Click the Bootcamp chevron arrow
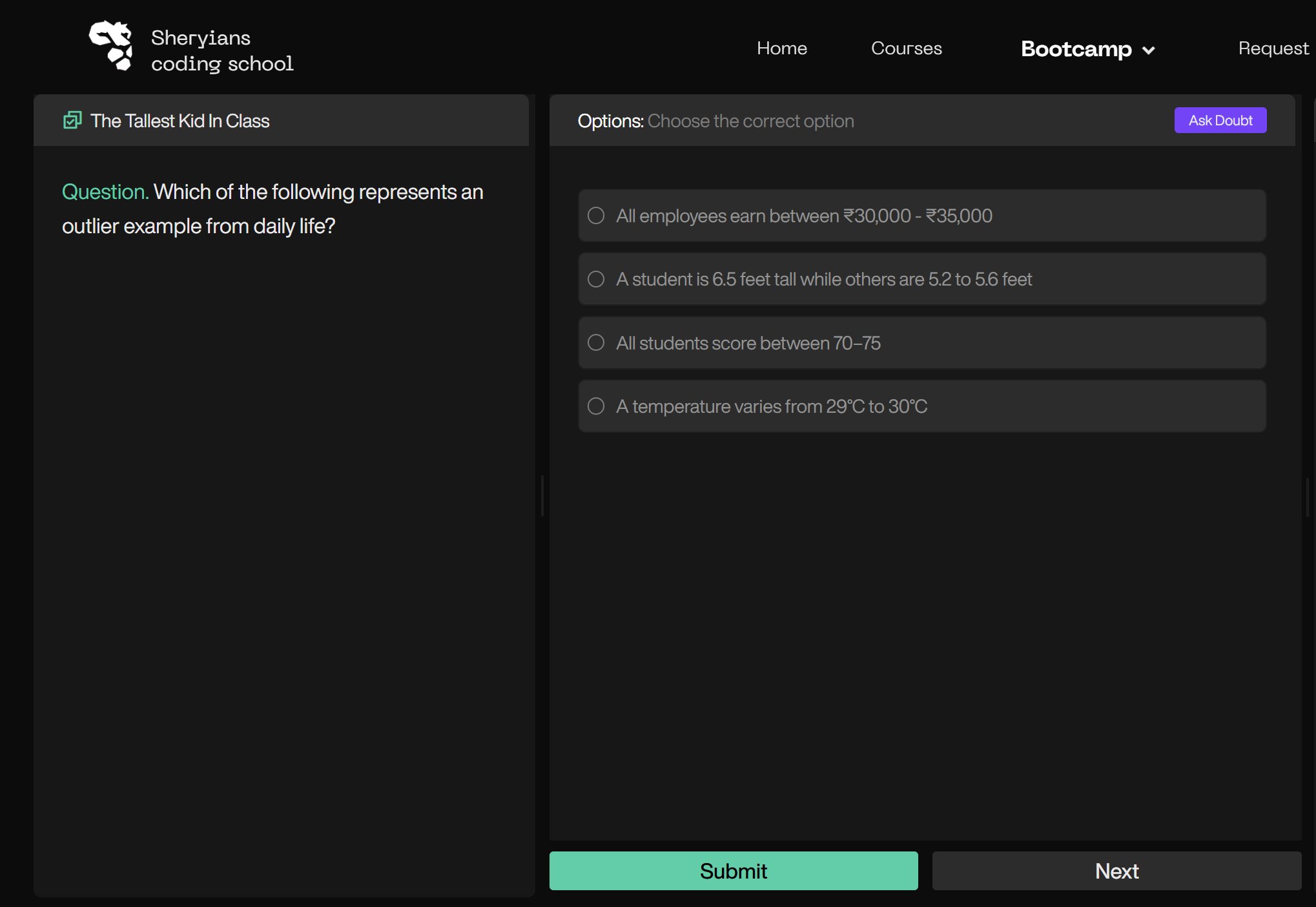 click(x=1148, y=50)
